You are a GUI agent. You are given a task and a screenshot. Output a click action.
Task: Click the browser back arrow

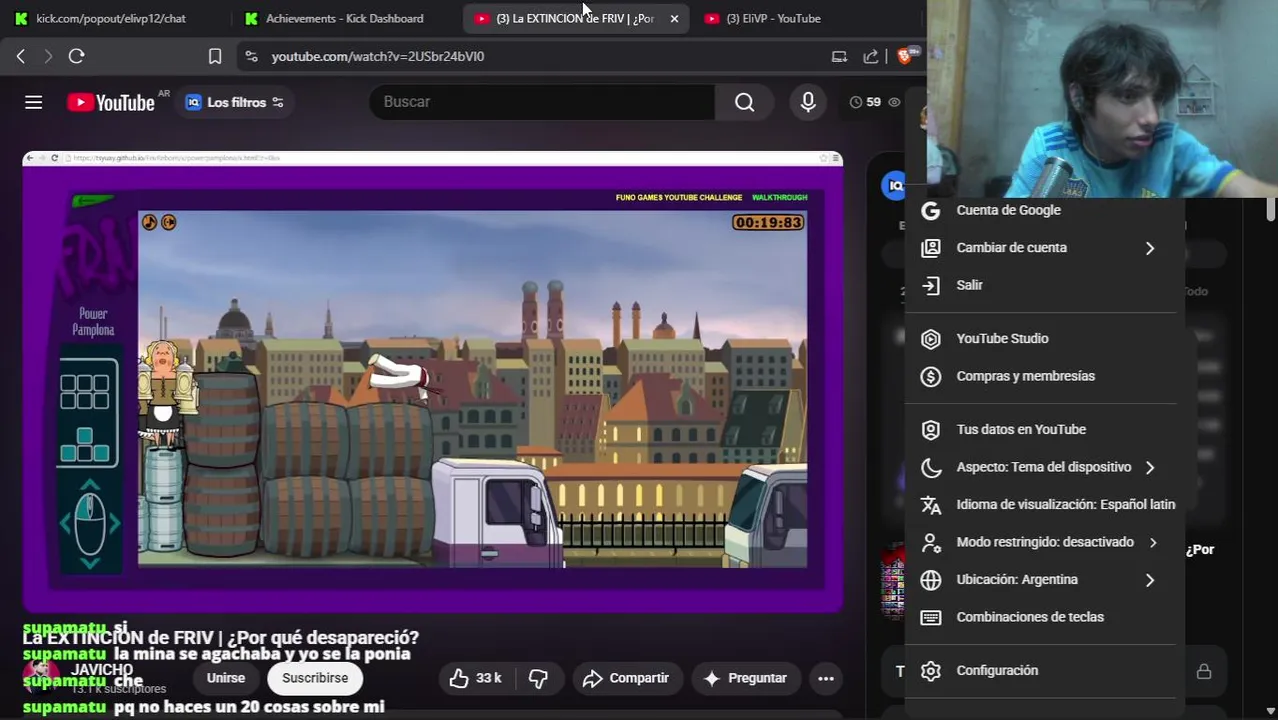[x=21, y=56]
